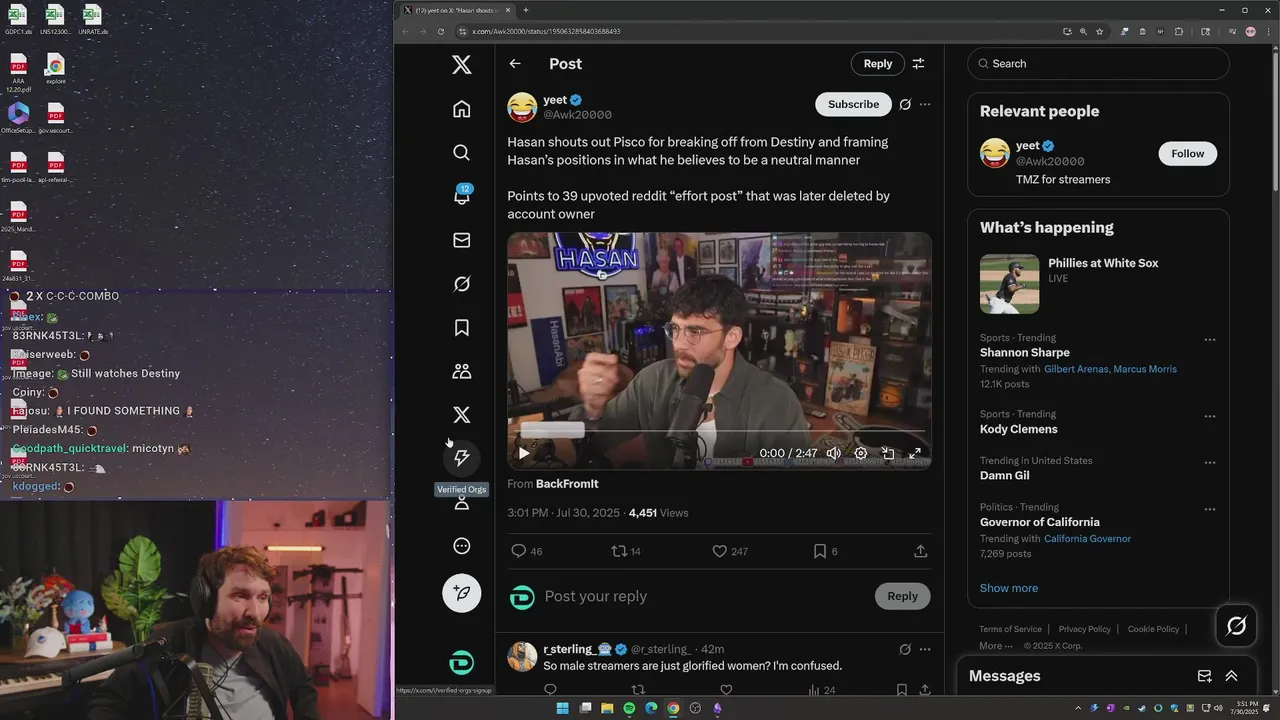The image size is (1280, 720).
Task: Click California Governor trending link
Action: (1087, 539)
